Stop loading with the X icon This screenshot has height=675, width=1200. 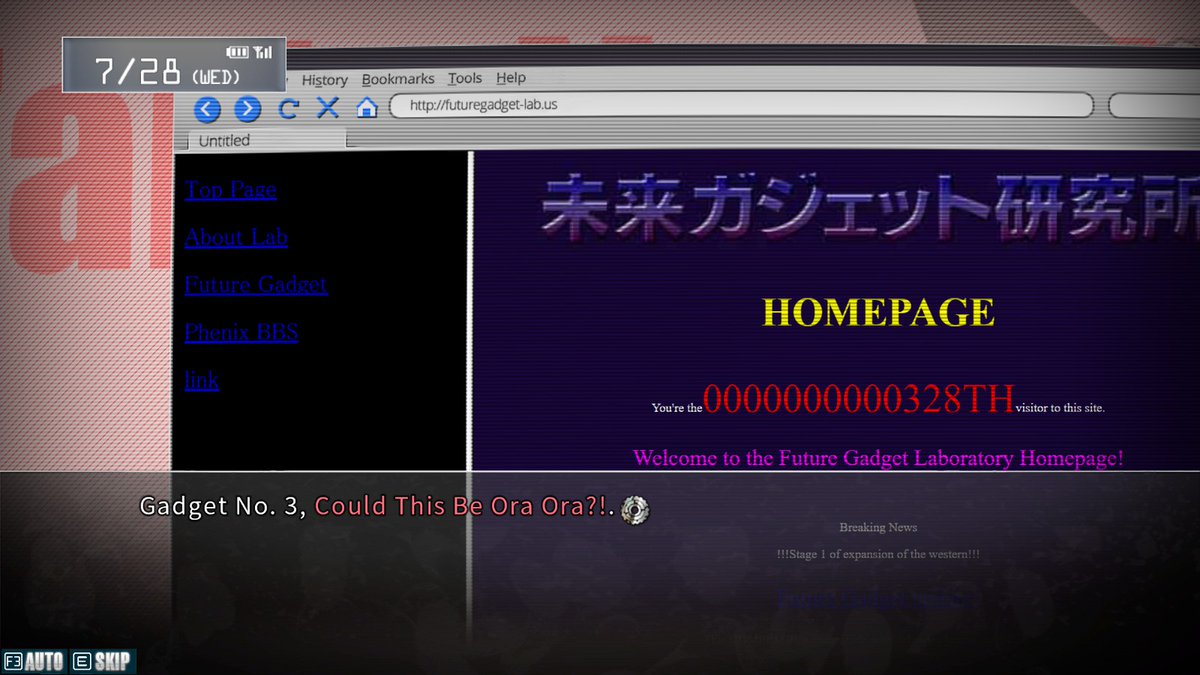(x=327, y=108)
